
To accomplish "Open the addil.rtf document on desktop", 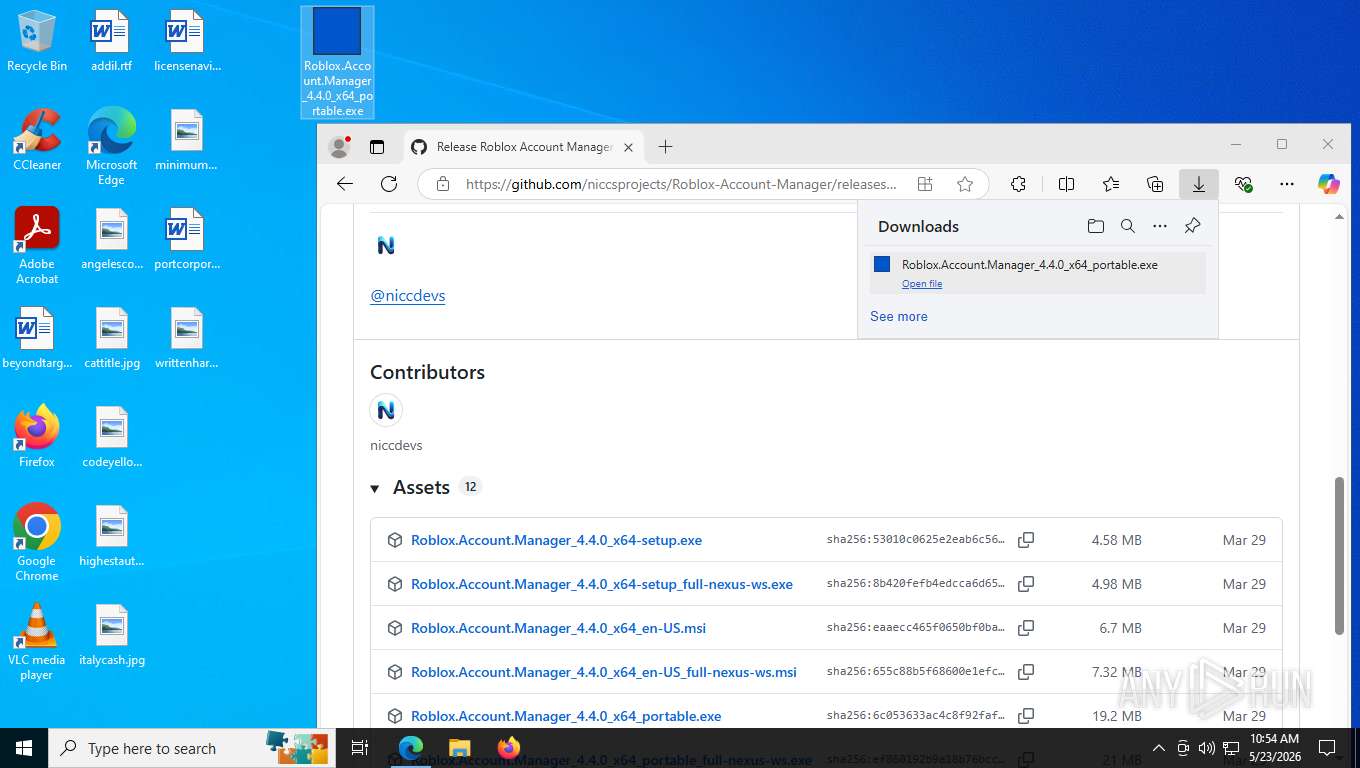I will 111,41.
